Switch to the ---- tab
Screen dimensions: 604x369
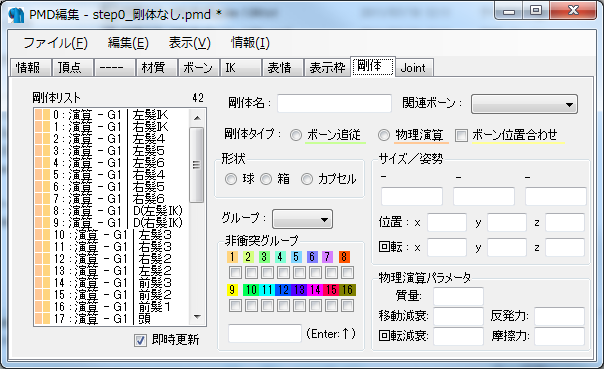click(114, 68)
